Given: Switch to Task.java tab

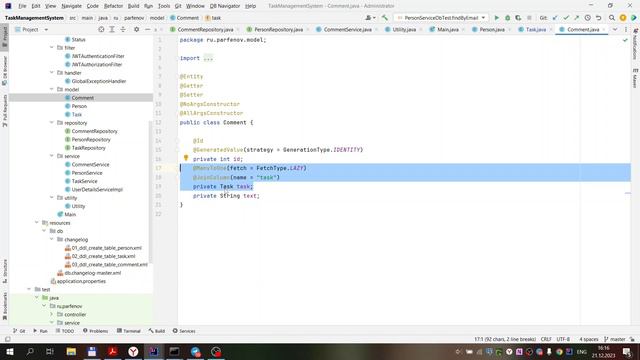Looking at the screenshot, I should (535, 29).
